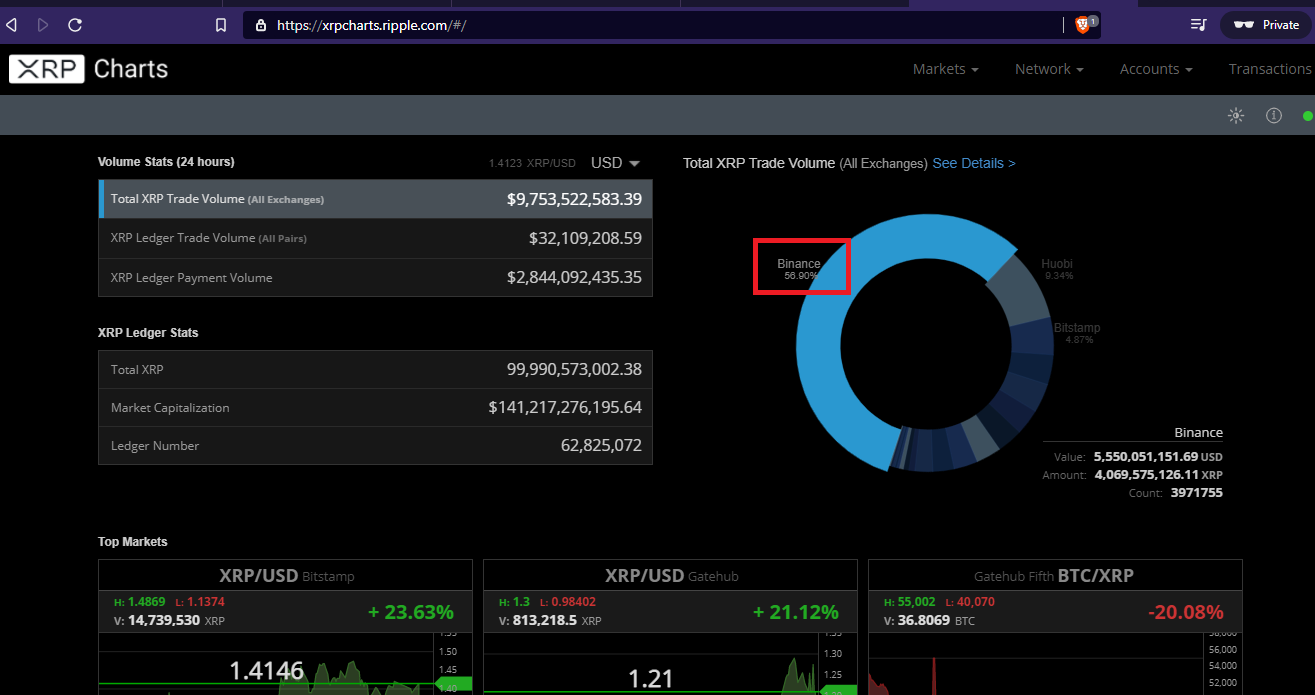Click the +23.63% change on Bitstamp card

(411, 611)
